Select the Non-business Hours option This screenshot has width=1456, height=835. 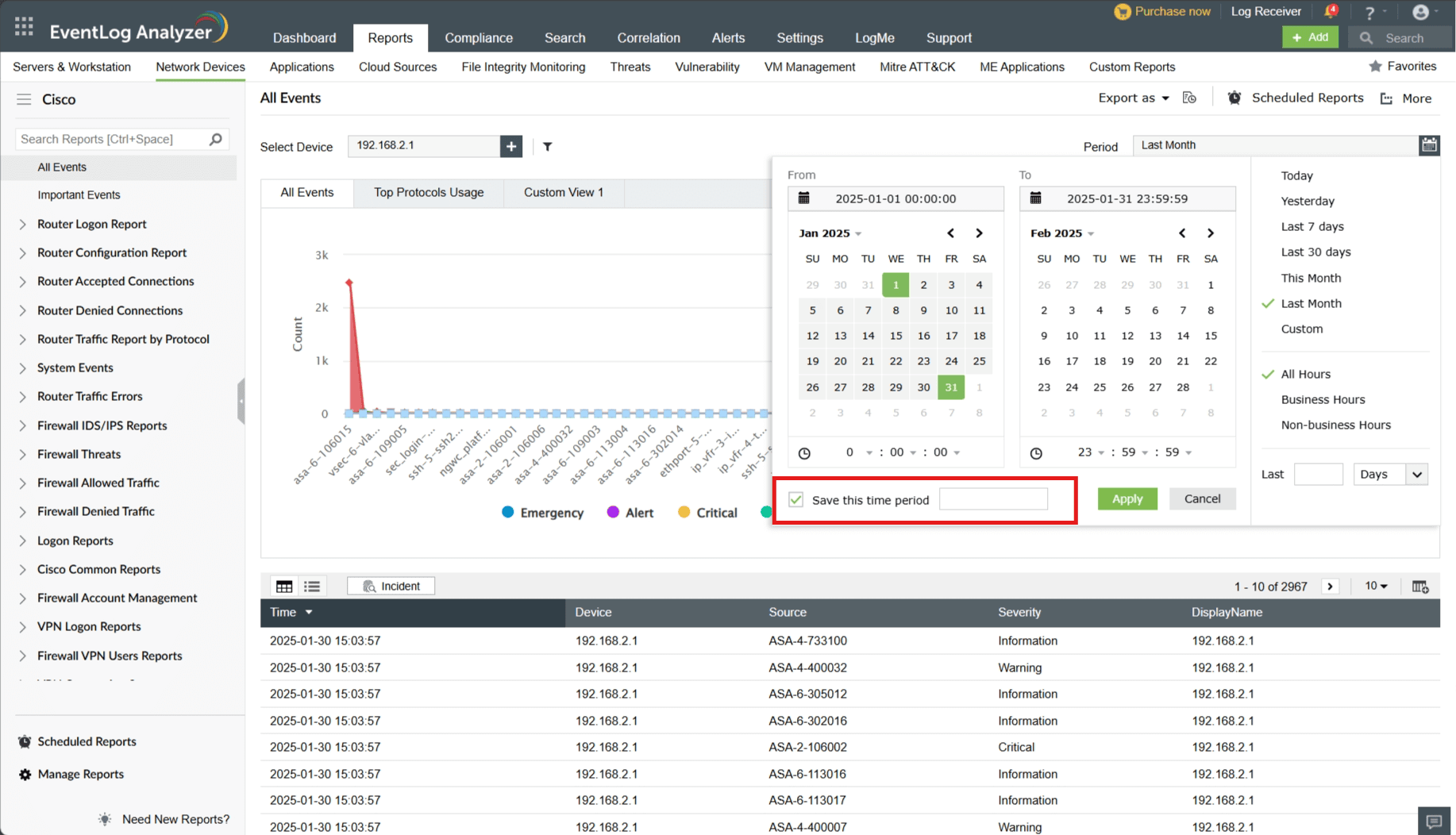1336,425
